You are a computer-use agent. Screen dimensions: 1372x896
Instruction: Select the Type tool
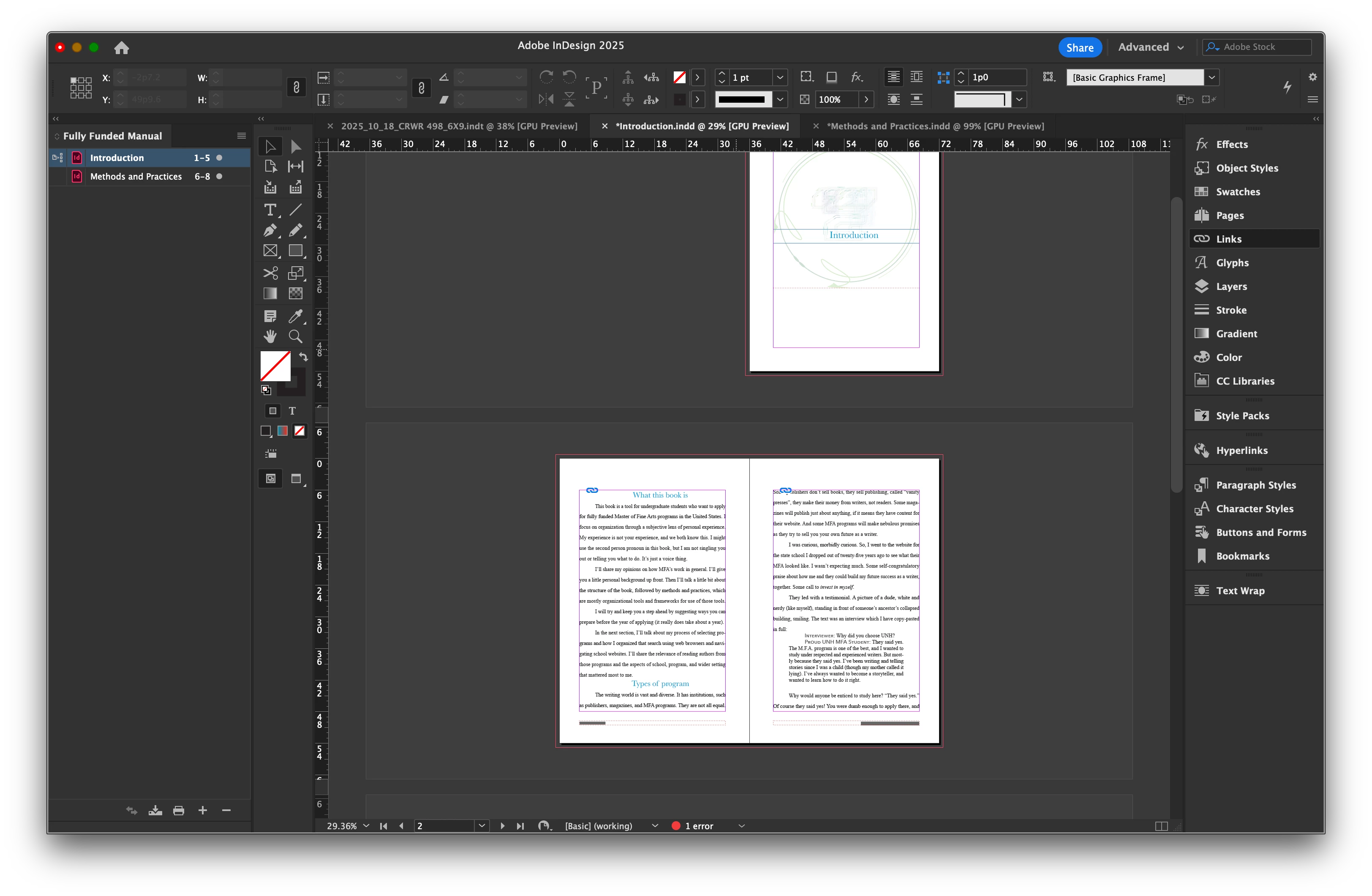[x=270, y=210]
